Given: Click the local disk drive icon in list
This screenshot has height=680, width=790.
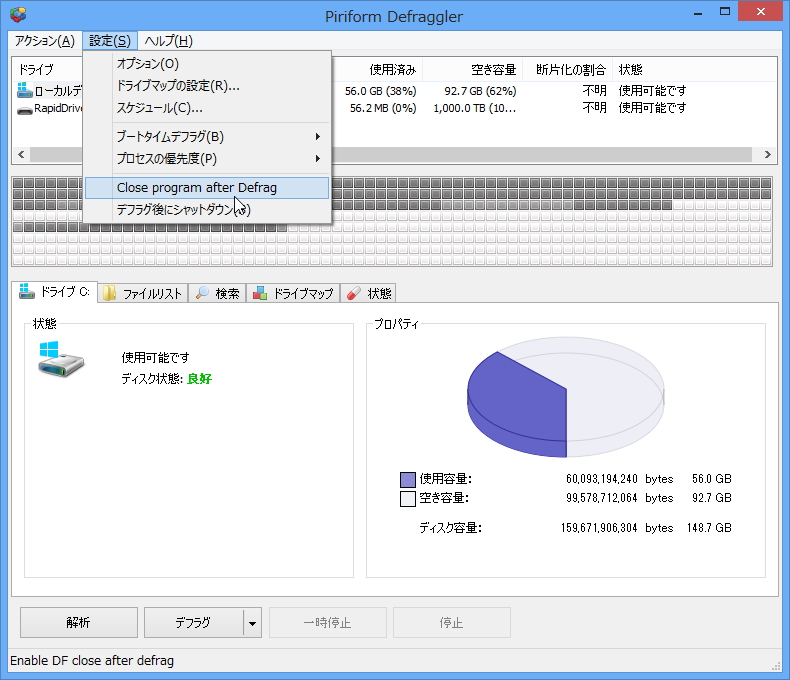Looking at the screenshot, I should [24, 90].
